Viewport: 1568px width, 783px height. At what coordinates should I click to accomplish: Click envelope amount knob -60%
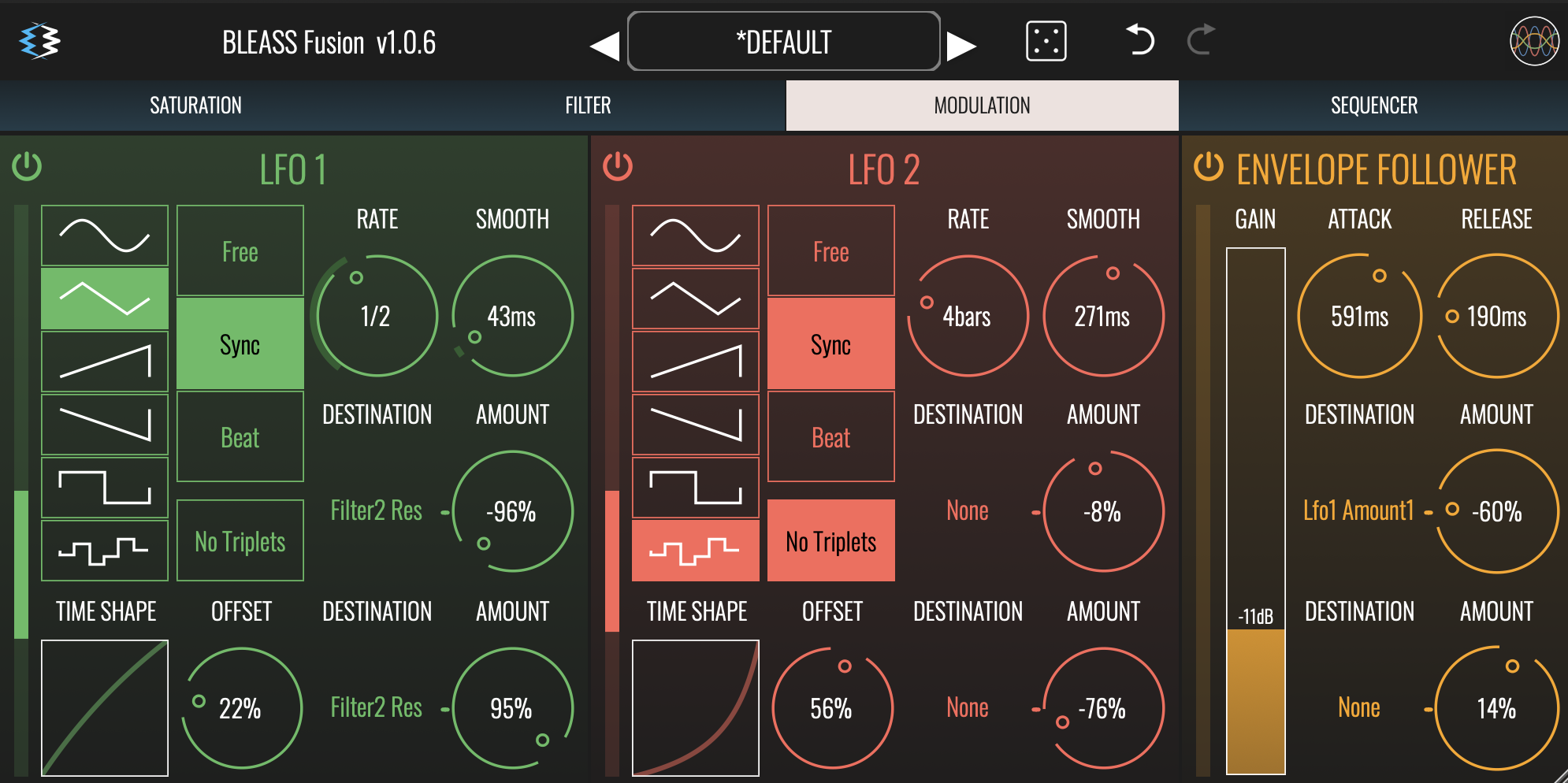(x=1497, y=512)
